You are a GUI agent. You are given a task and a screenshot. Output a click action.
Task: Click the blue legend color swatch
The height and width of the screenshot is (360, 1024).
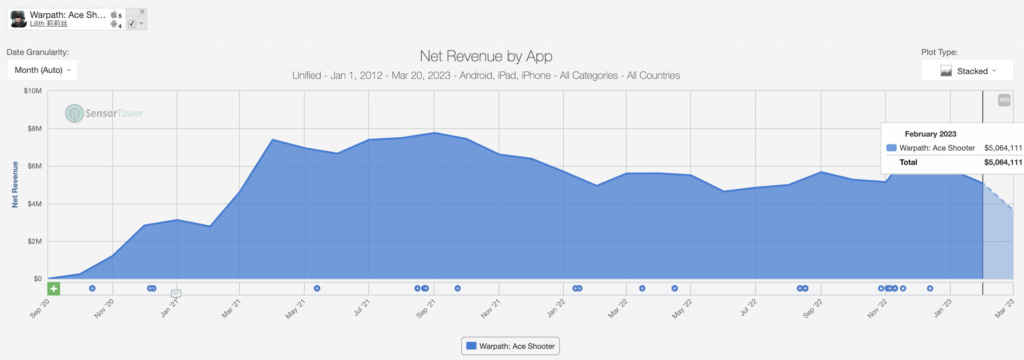[x=472, y=346]
